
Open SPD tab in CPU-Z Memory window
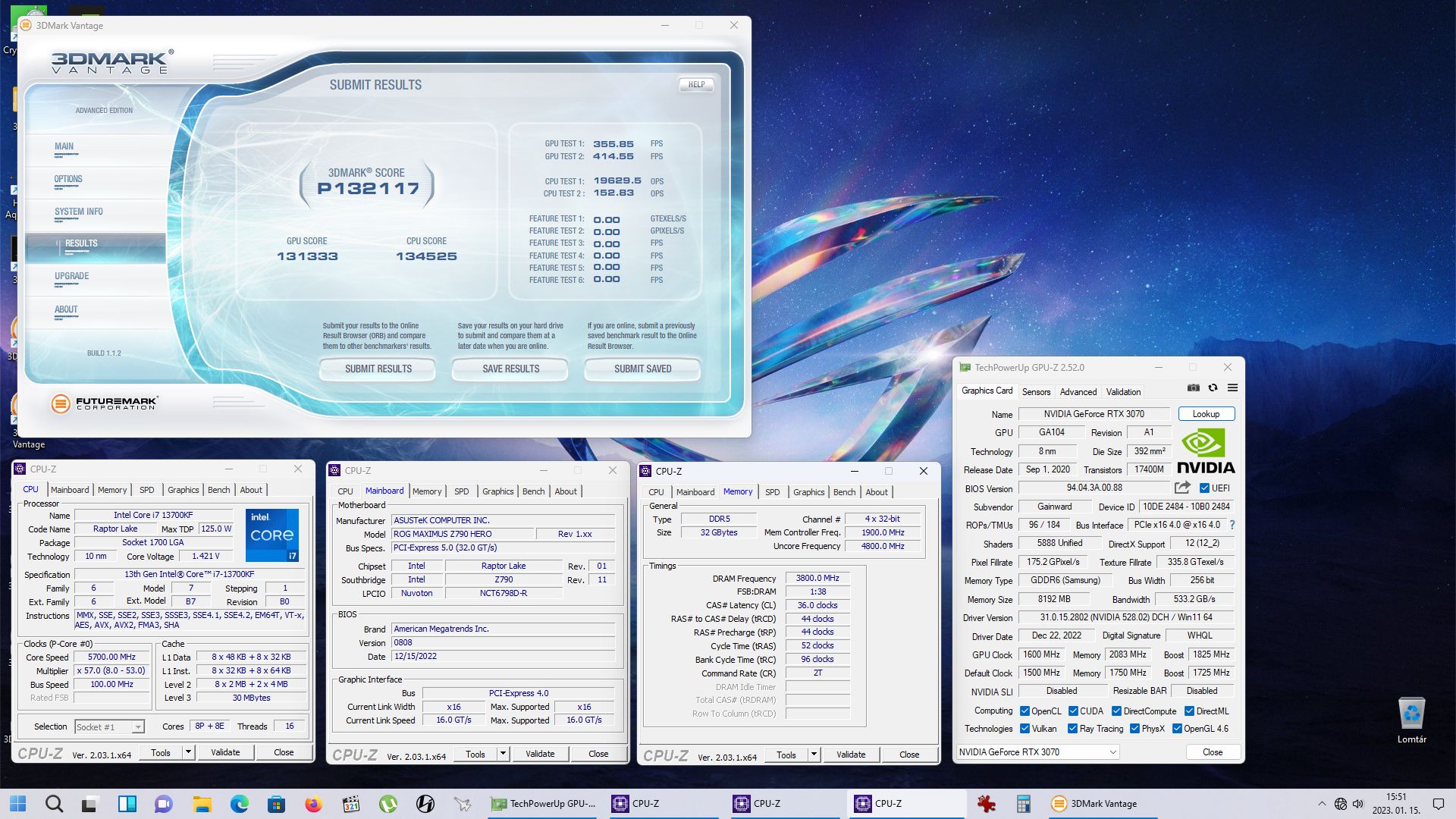(x=772, y=492)
